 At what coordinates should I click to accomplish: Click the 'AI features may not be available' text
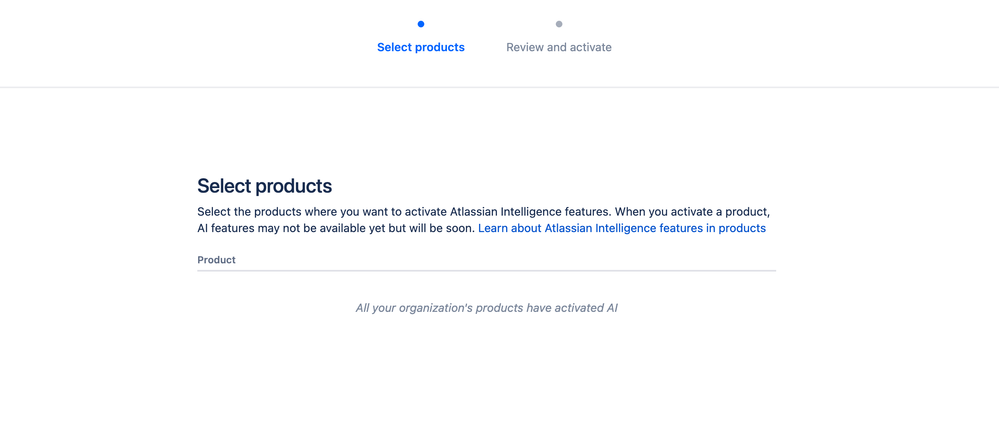[x=336, y=228]
